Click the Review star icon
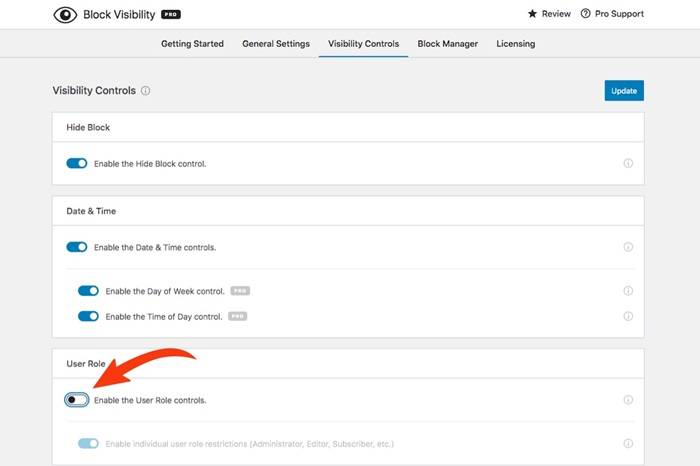Screen dimensions: 700x466 532,13
